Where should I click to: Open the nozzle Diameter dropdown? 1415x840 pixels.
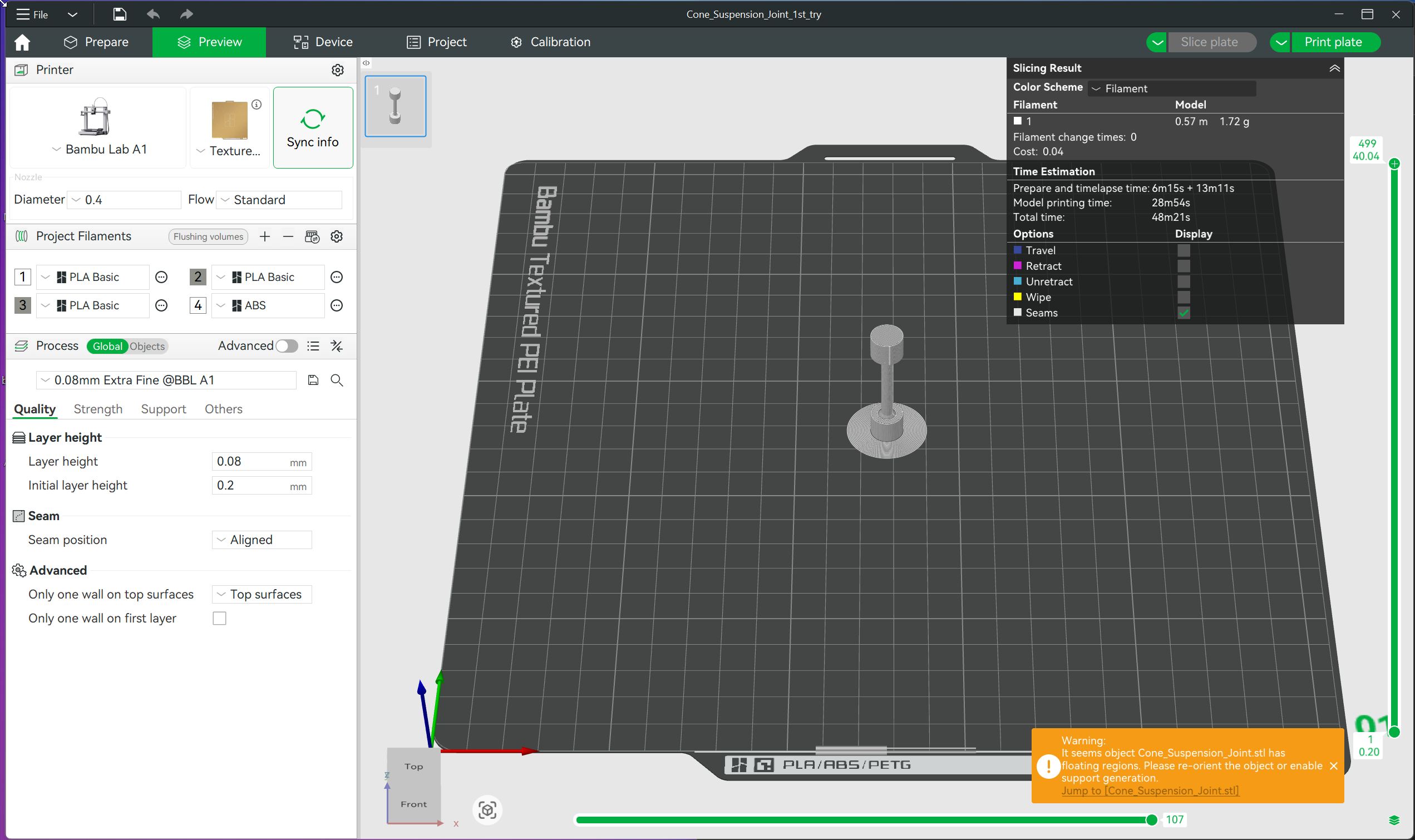coord(124,200)
